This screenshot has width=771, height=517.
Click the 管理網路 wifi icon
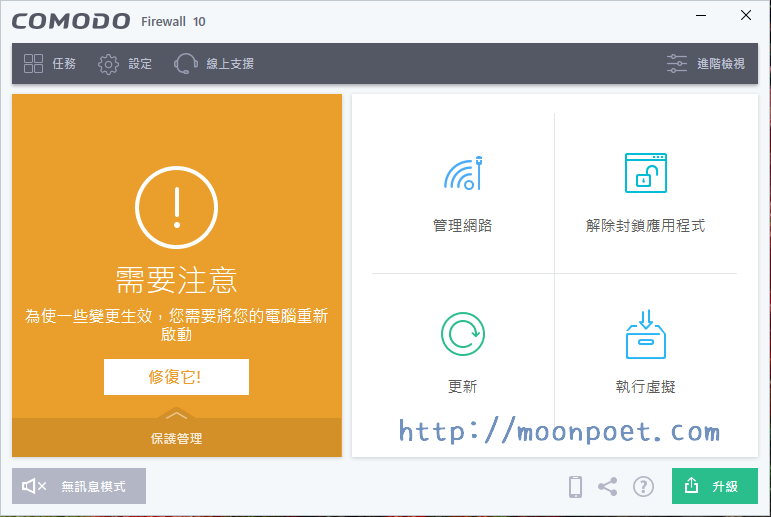pyautogui.click(x=463, y=173)
